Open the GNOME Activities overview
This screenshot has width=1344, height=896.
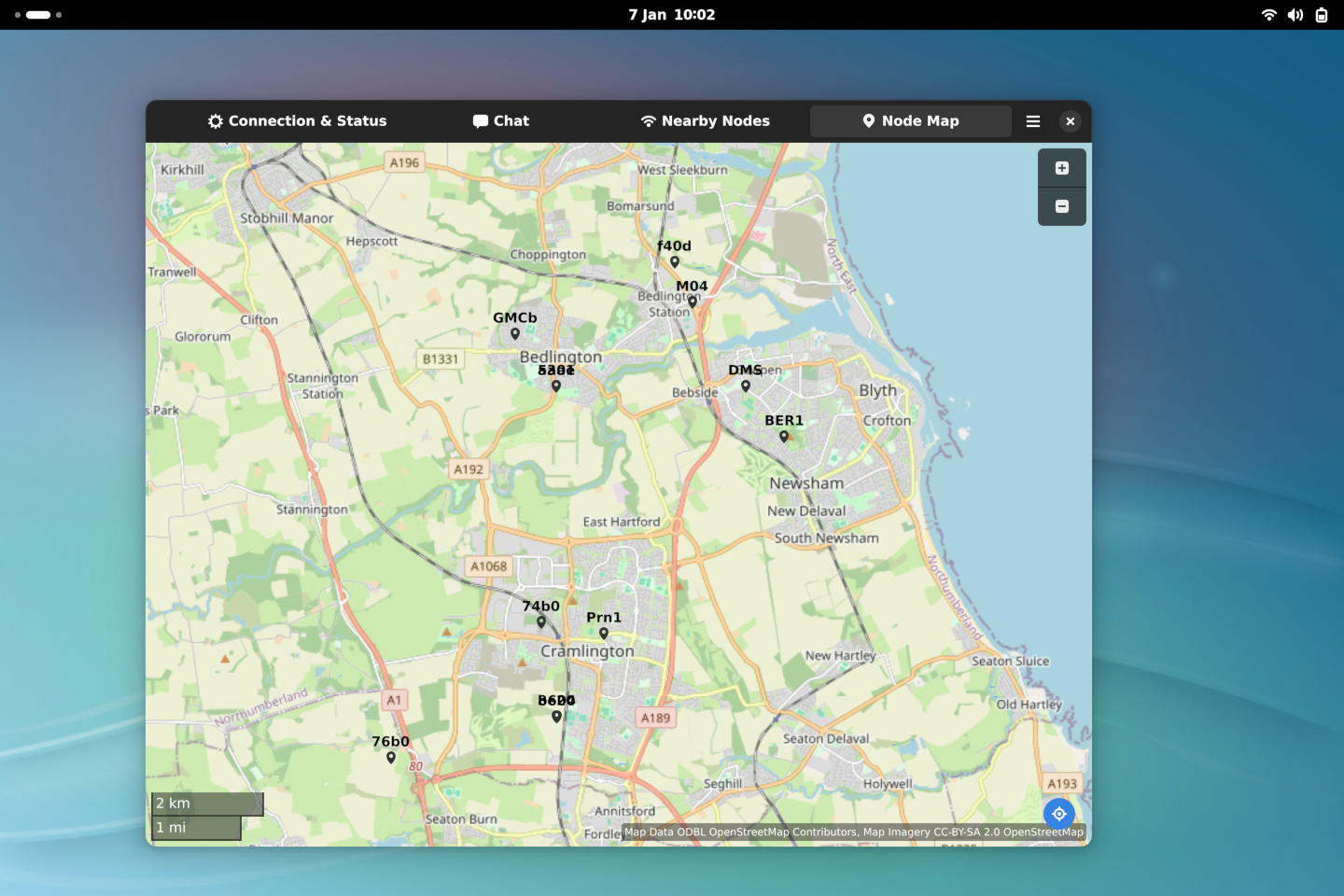38,15
